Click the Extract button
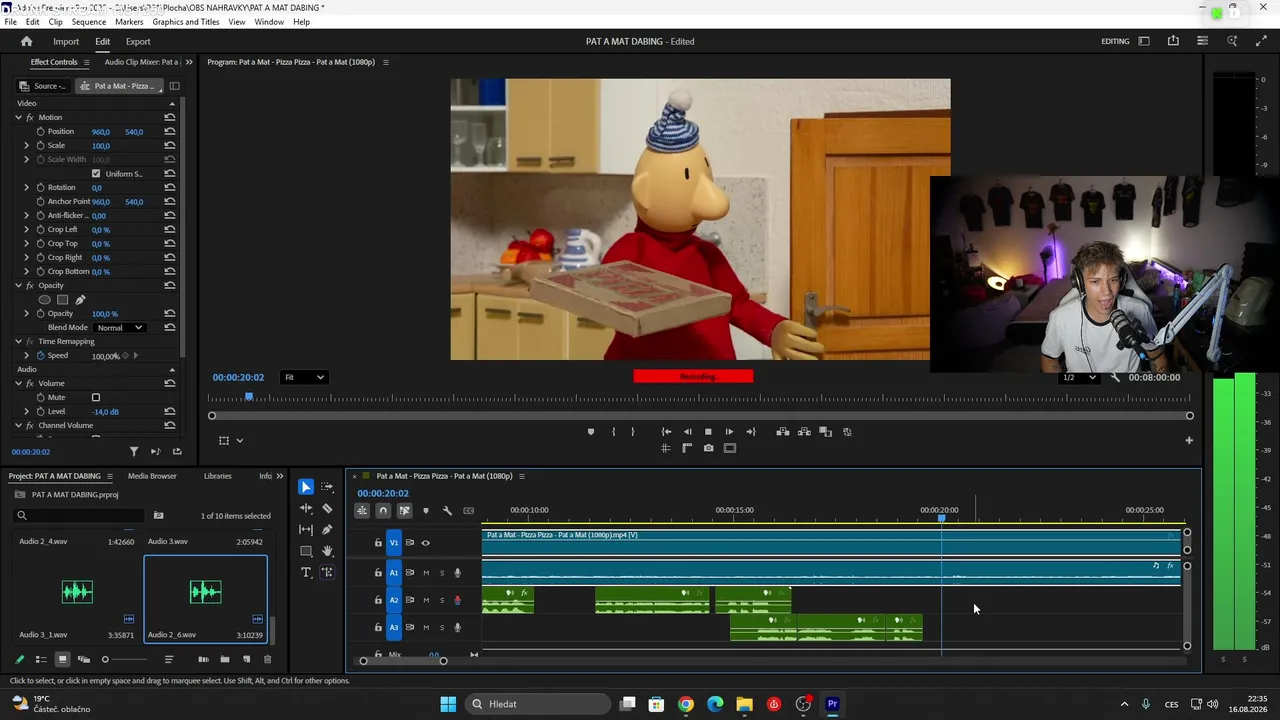The image size is (1280, 720). (x=804, y=432)
